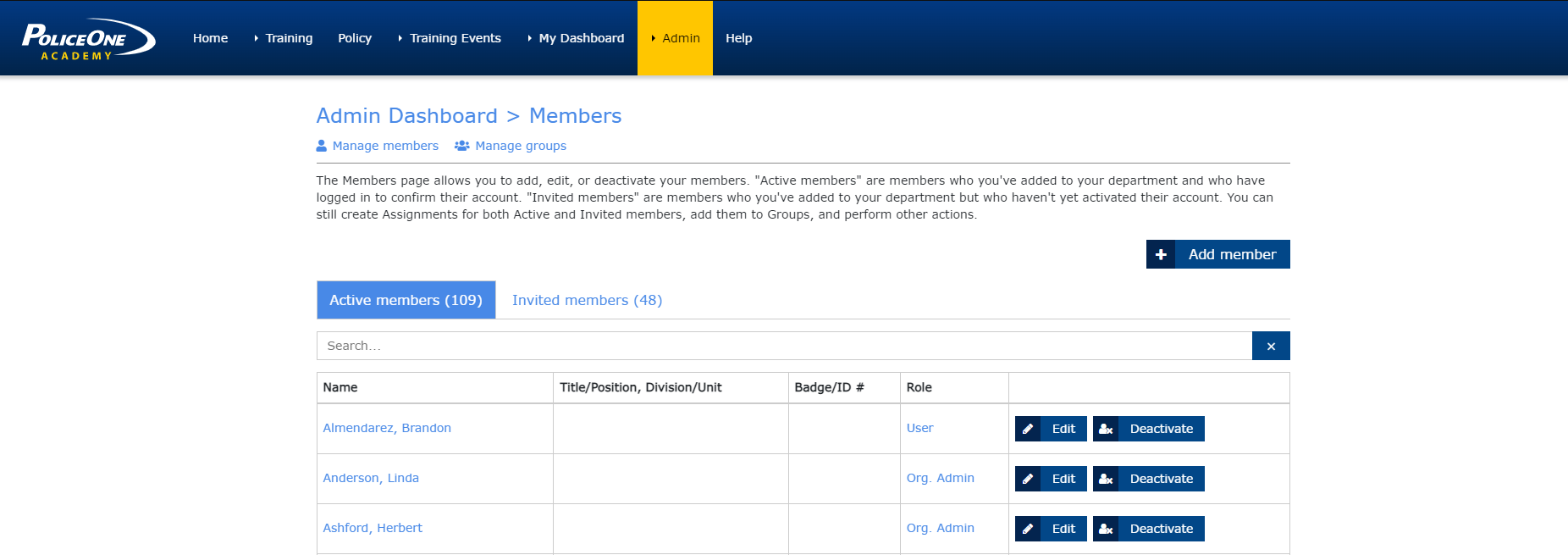Expand the Training Events menu
This screenshot has width=1568, height=555.
point(449,38)
